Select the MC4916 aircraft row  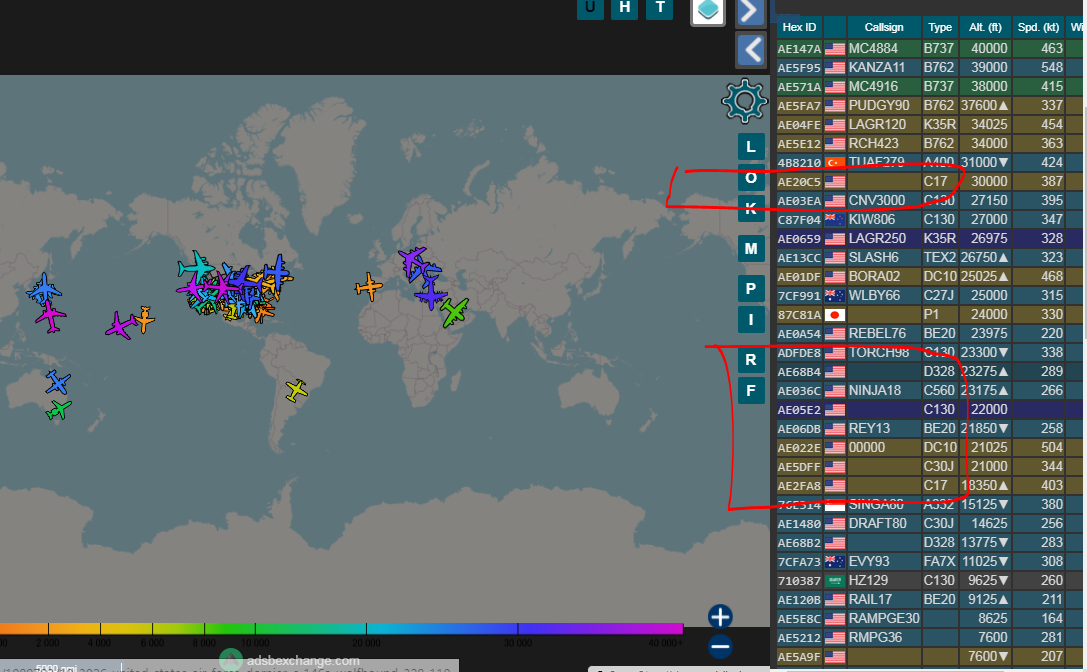929,87
